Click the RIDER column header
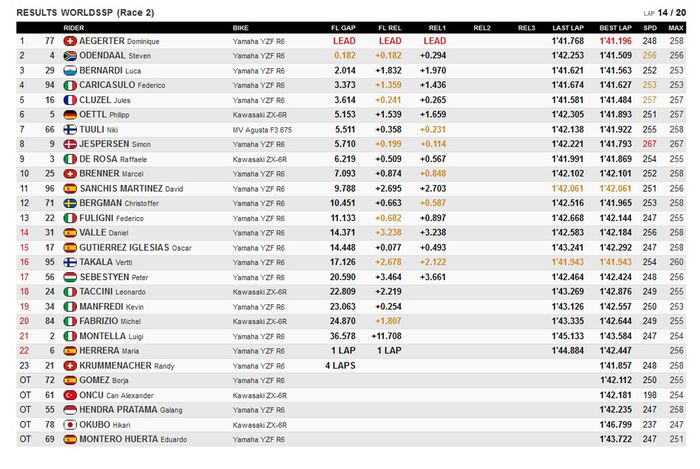 pos(74,28)
